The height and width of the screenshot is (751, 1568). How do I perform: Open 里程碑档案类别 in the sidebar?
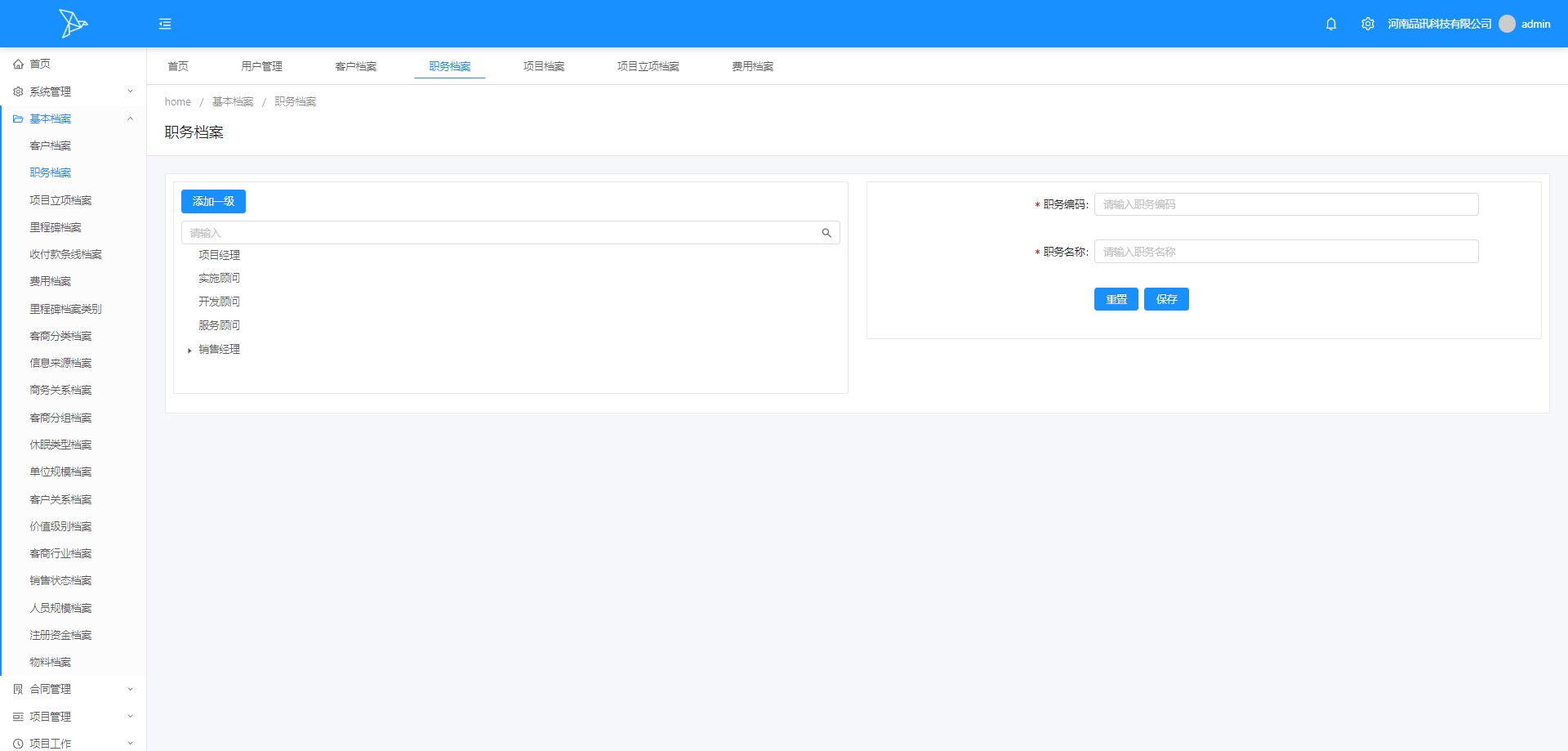66,309
